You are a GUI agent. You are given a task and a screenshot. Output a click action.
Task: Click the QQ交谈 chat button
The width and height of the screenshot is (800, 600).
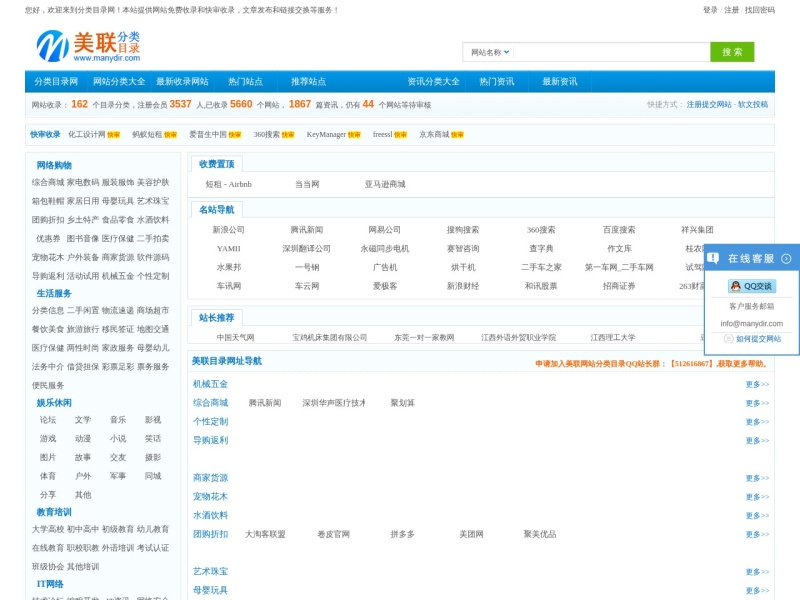coord(752,286)
